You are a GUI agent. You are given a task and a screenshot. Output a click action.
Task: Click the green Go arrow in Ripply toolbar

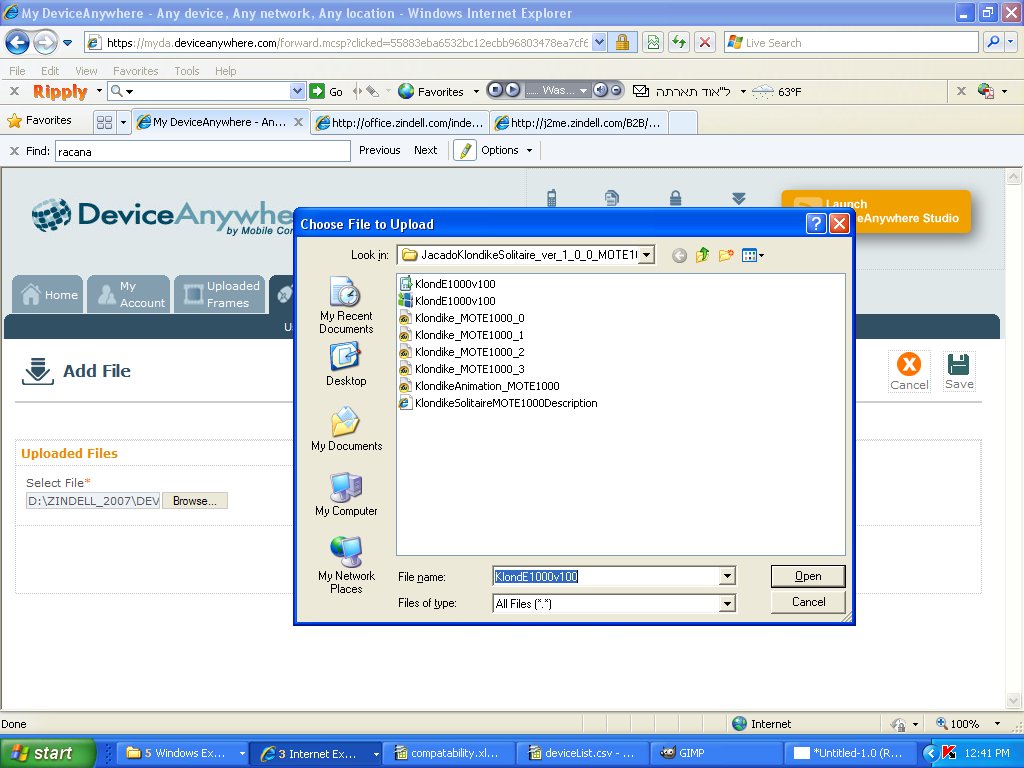[x=317, y=91]
